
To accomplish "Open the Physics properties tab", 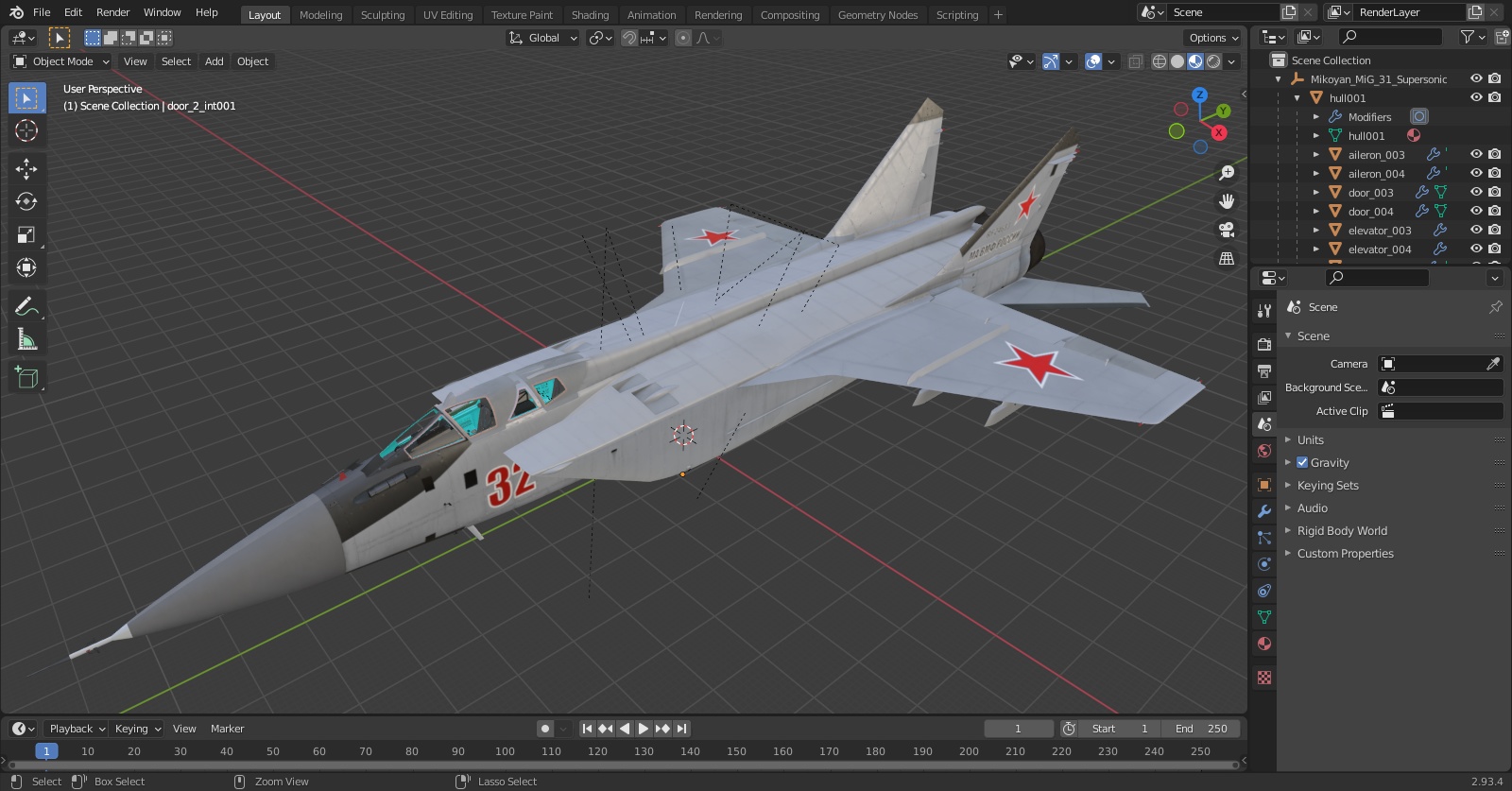I will 1264,564.
